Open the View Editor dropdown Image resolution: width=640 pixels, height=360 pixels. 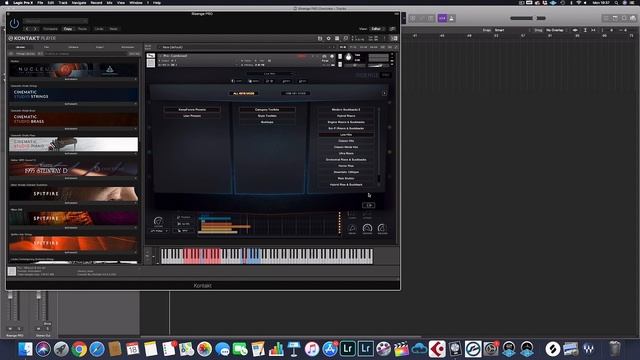pyautogui.click(x=378, y=29)
